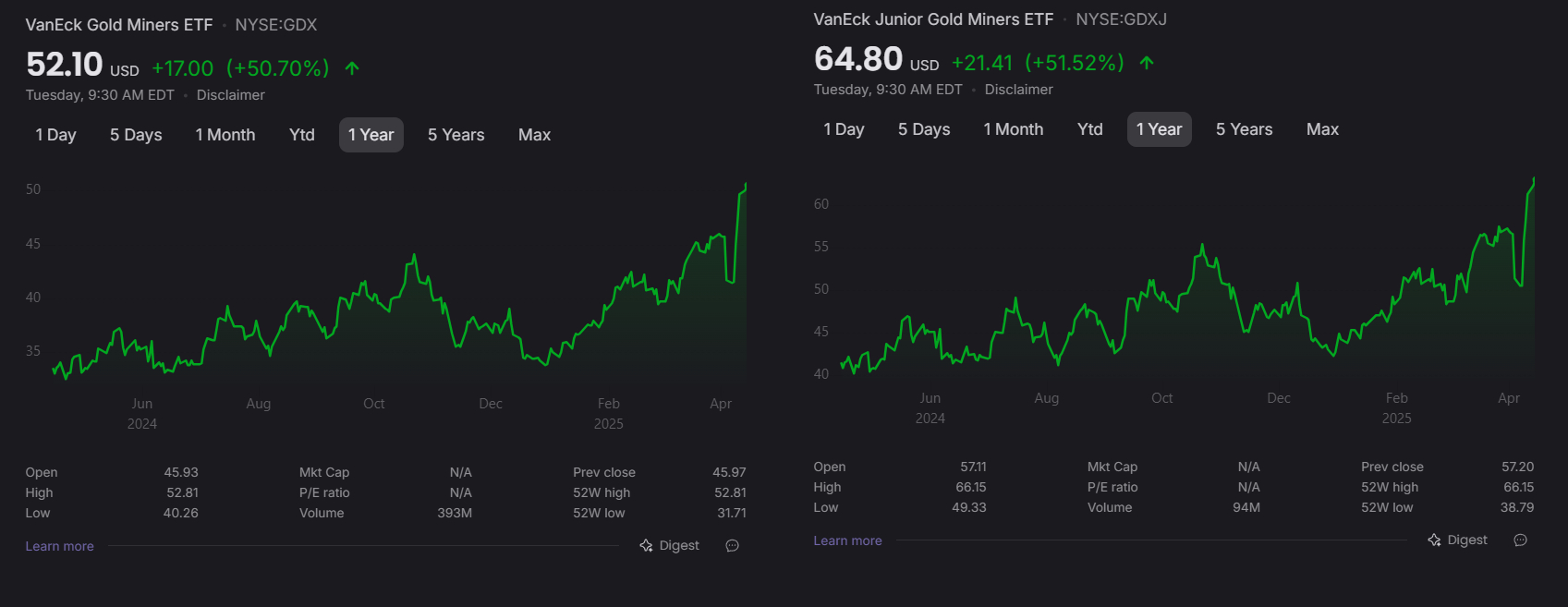Click the 52.10 price value
This screenshot has width=1568, height=607.
65,65
